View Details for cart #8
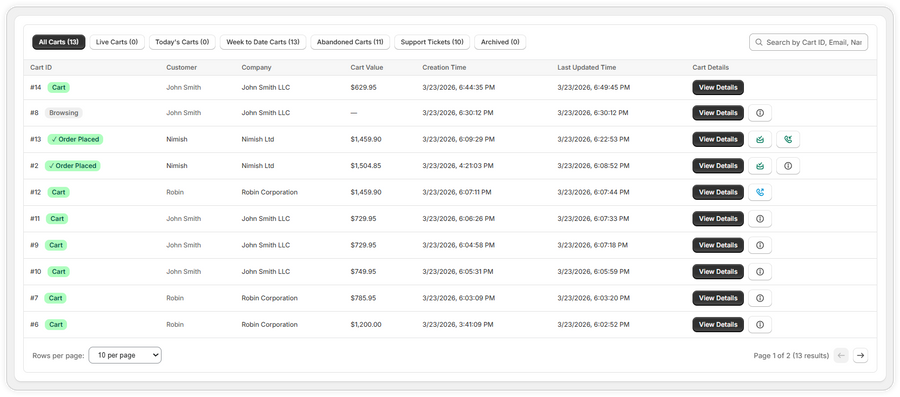The image size is (900, 397). point(718,113)
